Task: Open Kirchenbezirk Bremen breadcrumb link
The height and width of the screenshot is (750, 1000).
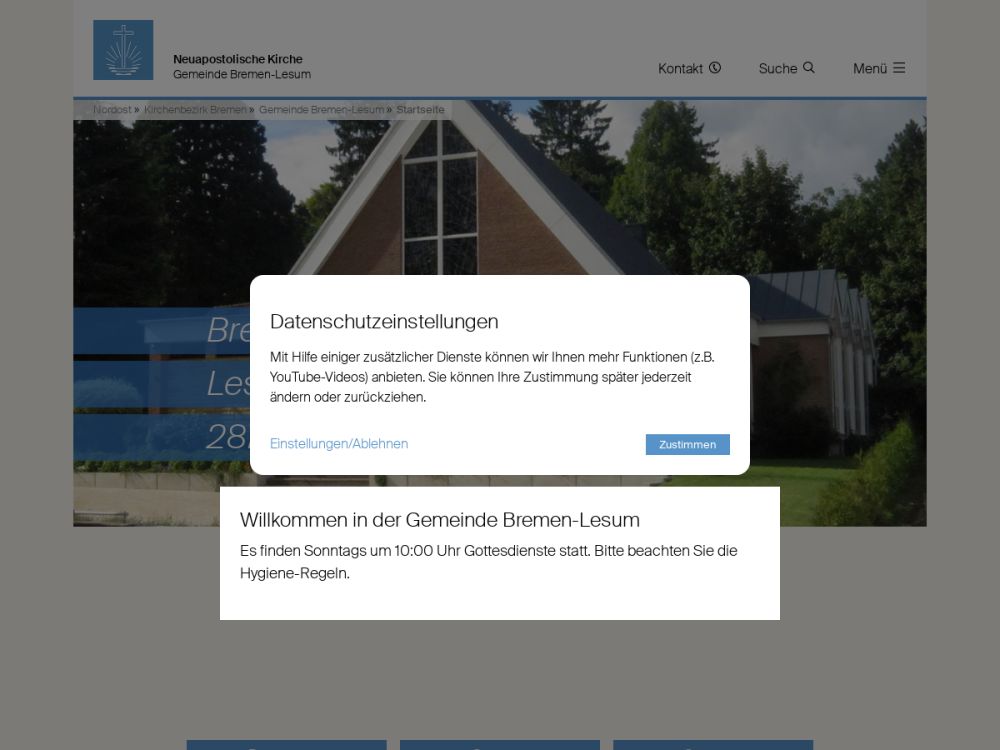Action: pos(194,109)
